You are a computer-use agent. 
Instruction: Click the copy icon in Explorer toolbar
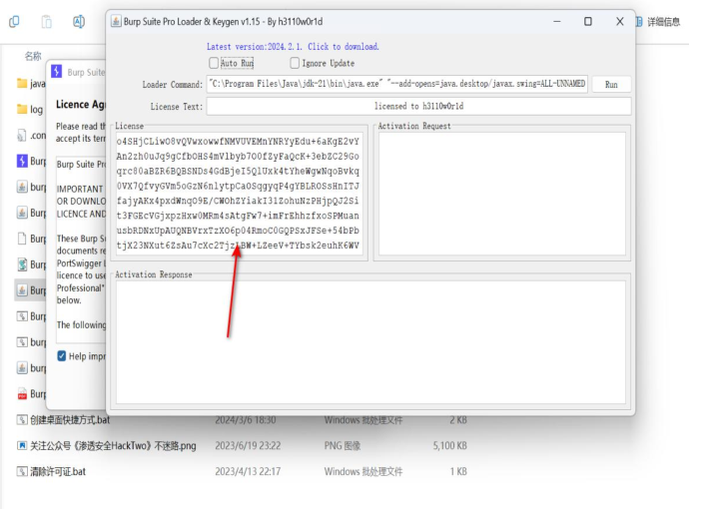[x=14, y=22]
